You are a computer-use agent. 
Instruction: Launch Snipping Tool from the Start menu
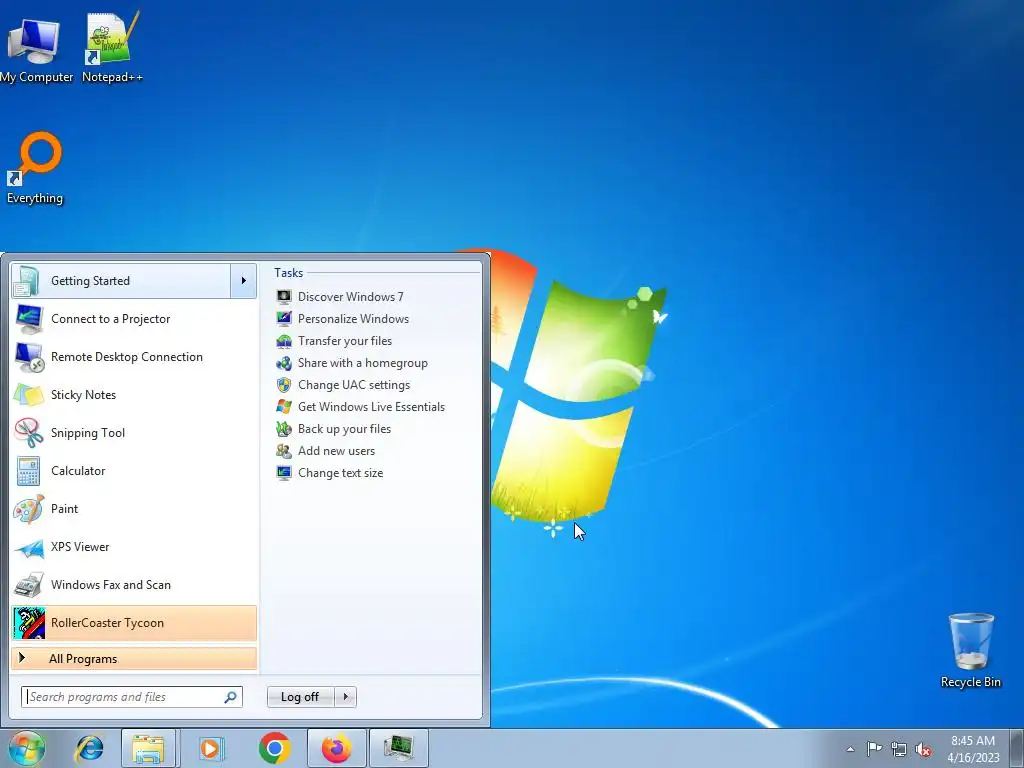pos(134,432)
